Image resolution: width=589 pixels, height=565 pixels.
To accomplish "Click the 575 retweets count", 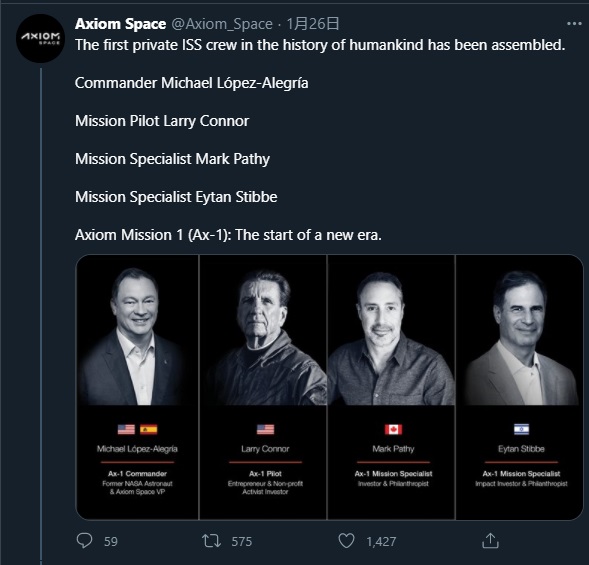I will 242,541.
